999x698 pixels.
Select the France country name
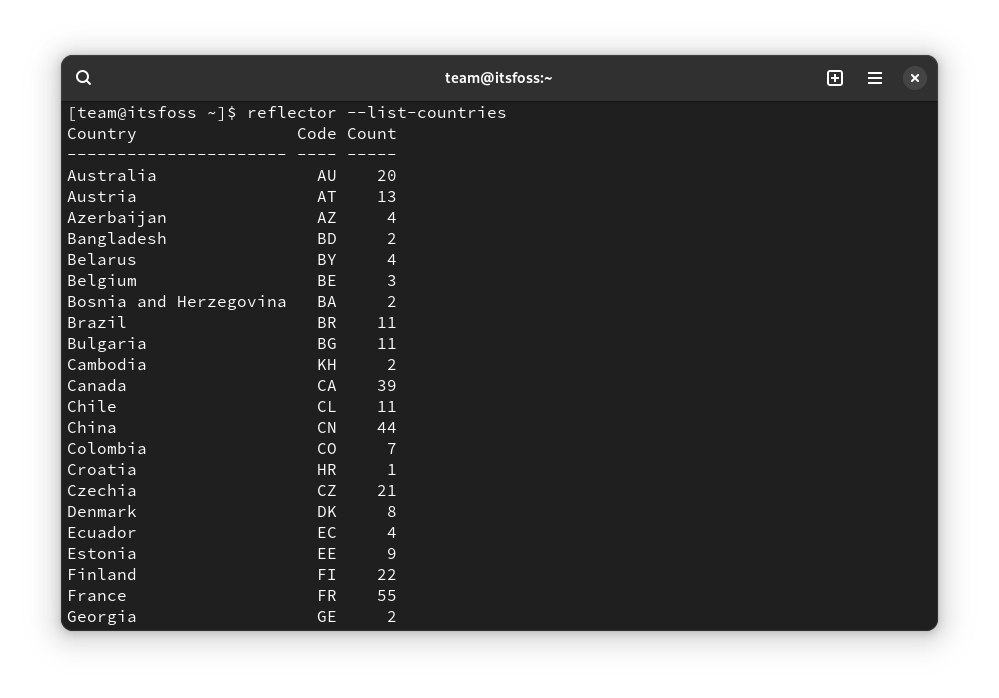(x=97, y=596)
